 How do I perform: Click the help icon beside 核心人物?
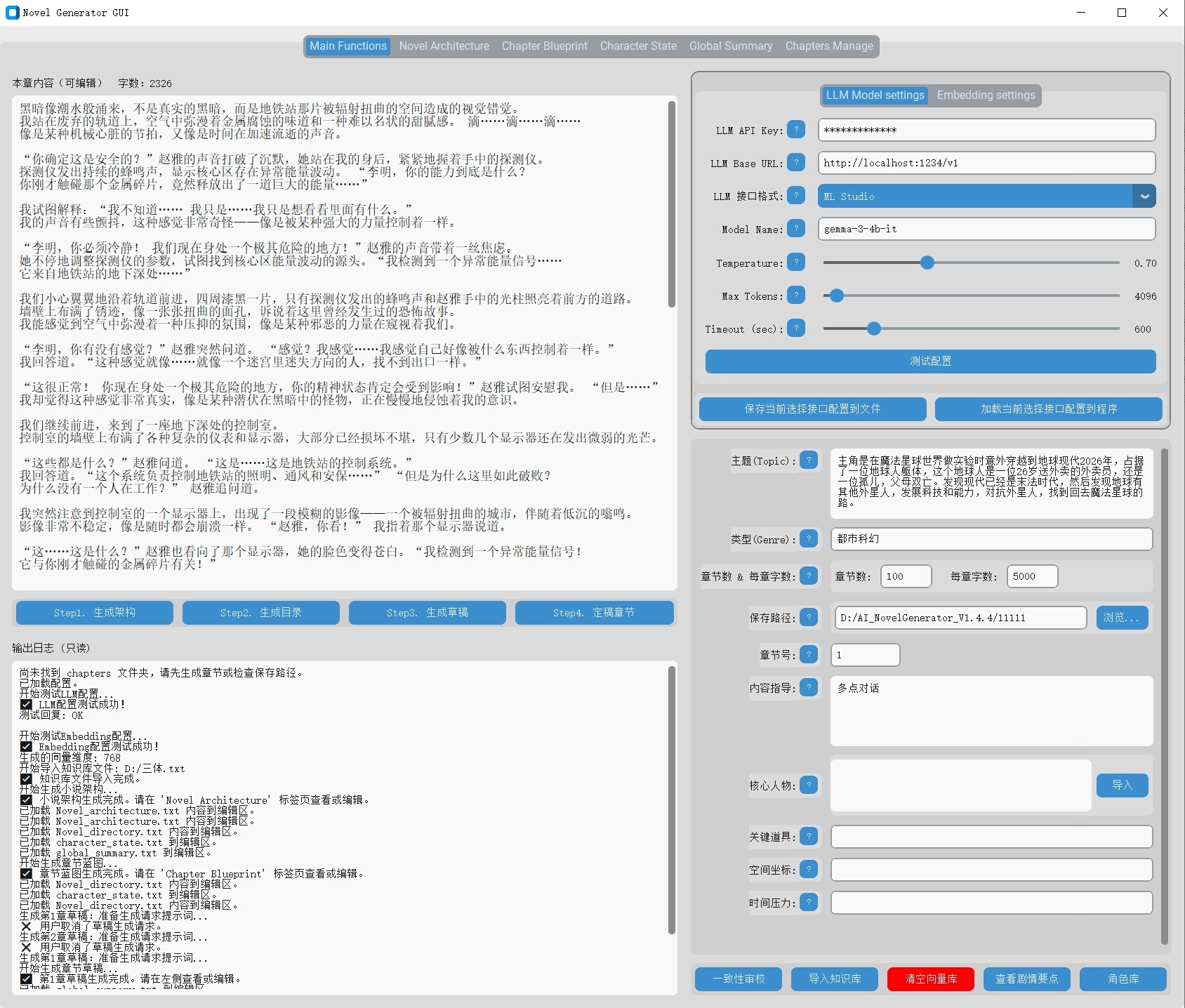pos(809,785)
